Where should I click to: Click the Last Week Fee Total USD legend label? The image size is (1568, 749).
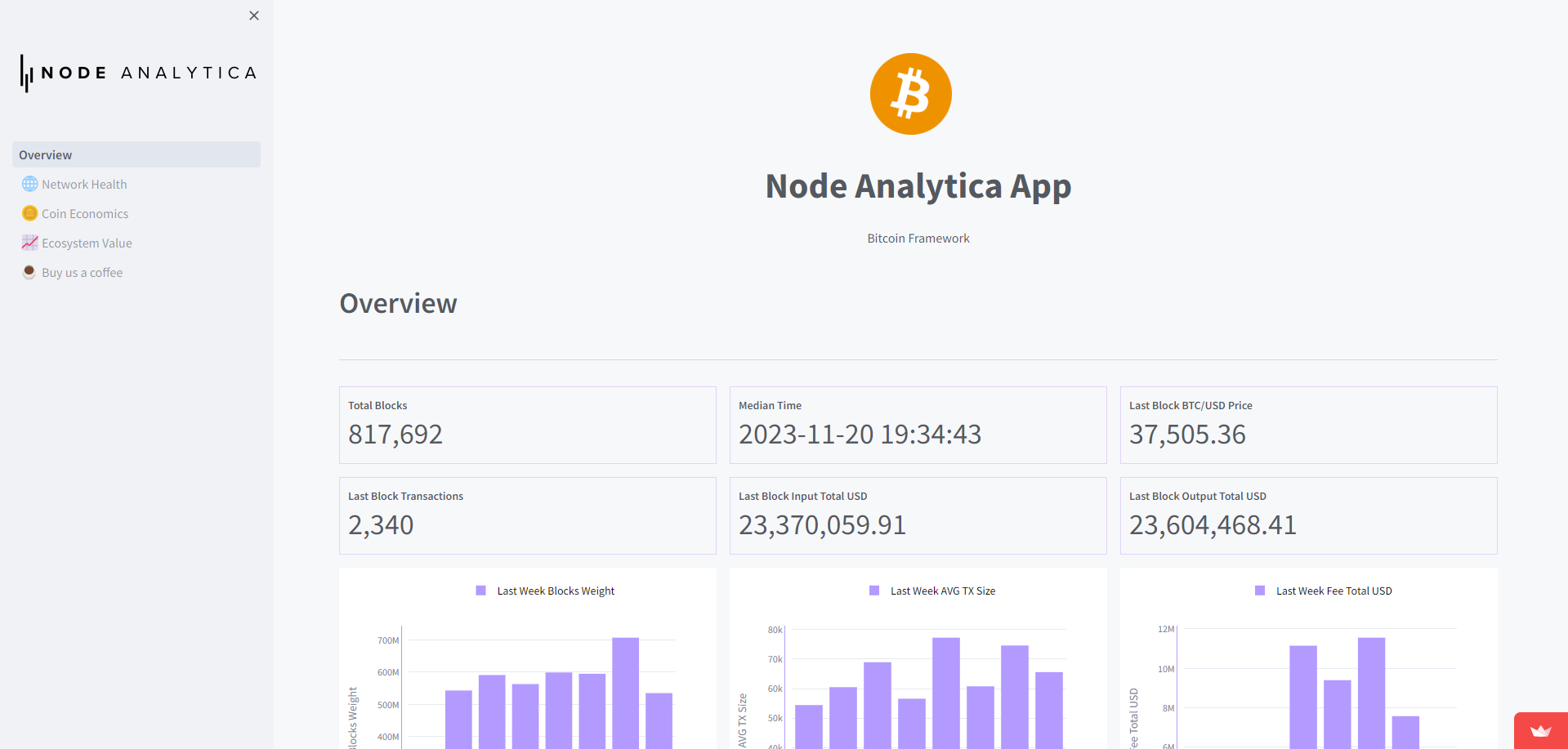coord(1334,591)
